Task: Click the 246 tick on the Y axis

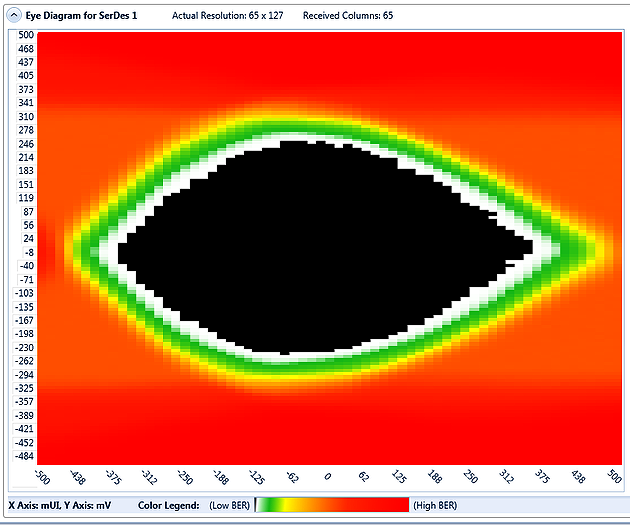Action: click(25, 143)
